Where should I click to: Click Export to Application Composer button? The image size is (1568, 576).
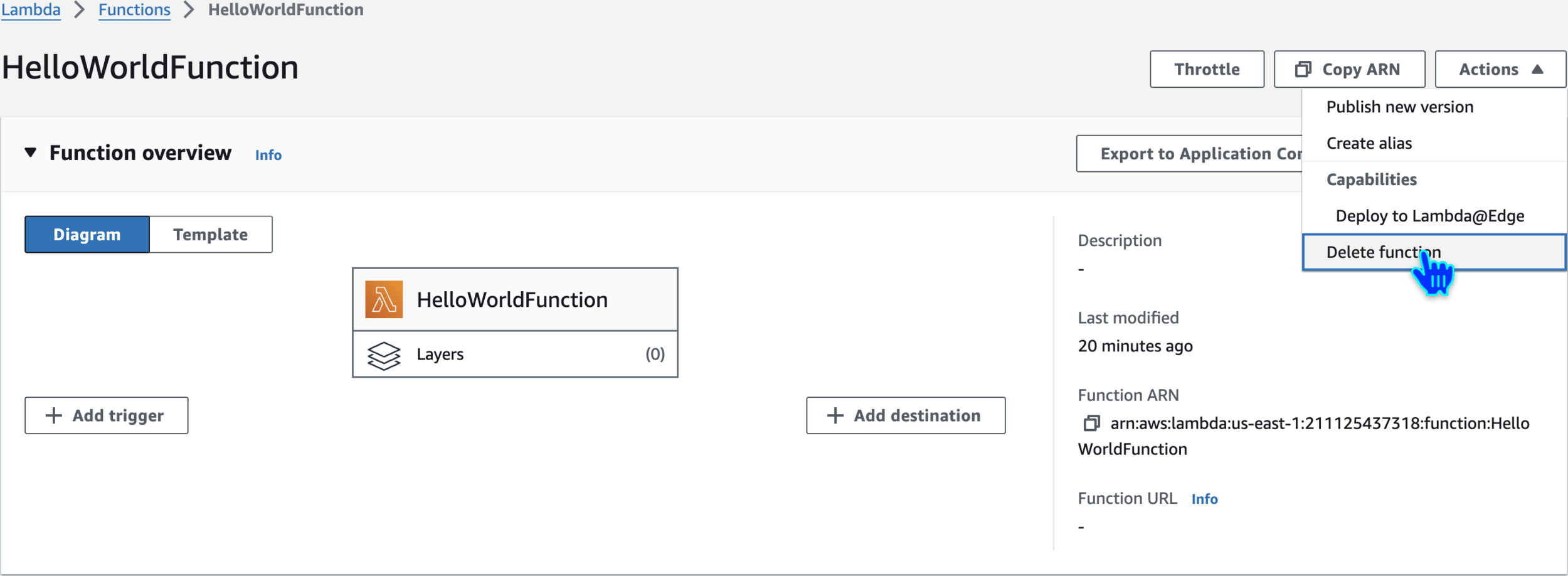point(1189,154)
